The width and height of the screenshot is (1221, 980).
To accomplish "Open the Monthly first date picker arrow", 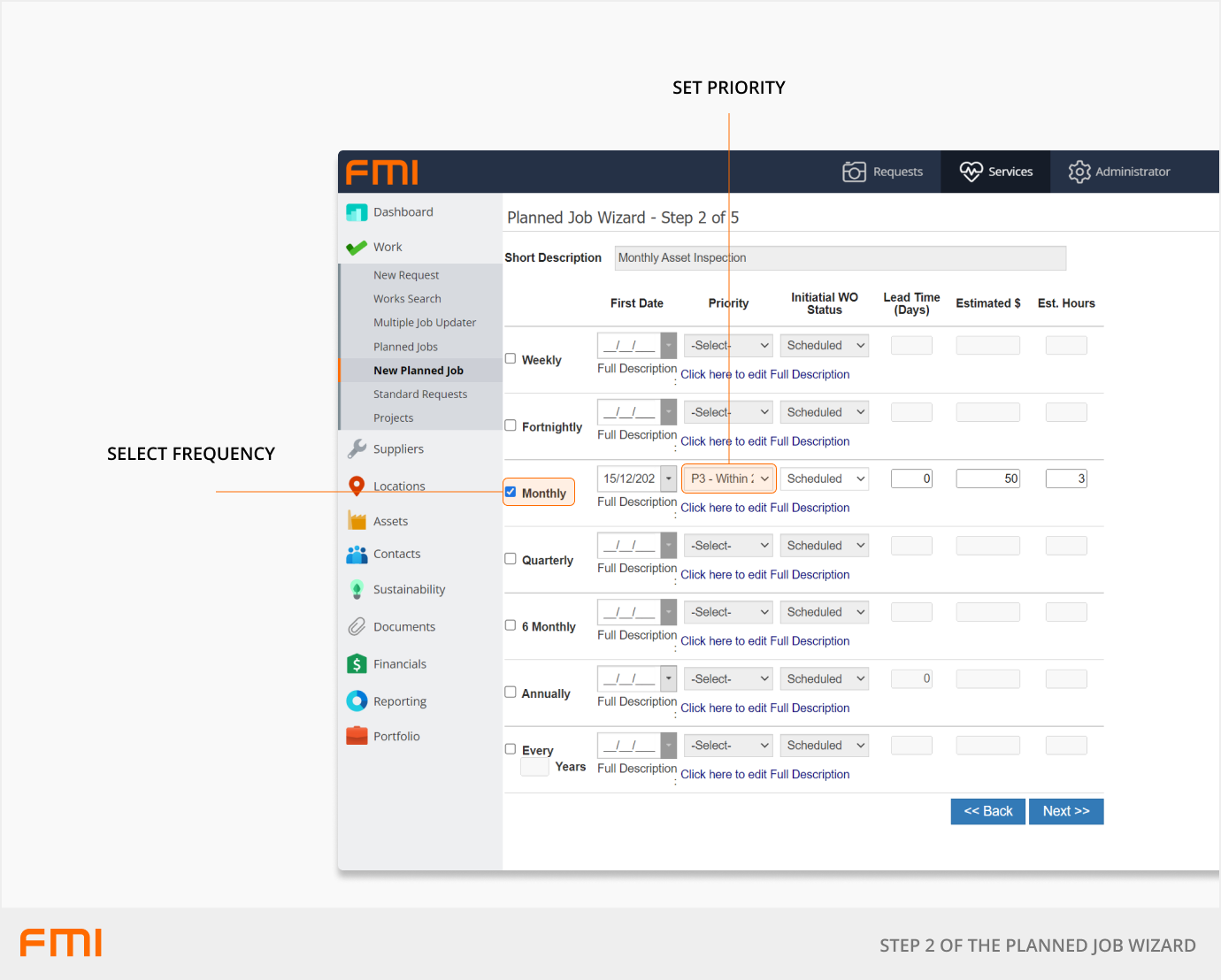I will [669, 479].
